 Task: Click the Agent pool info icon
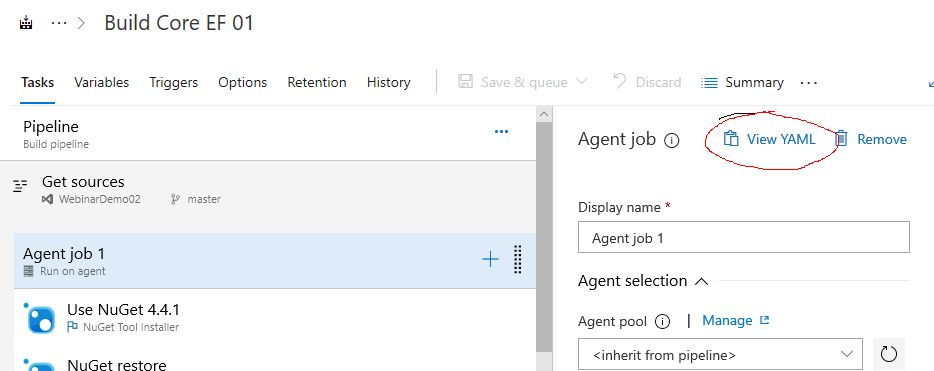[x=662, y=322]
